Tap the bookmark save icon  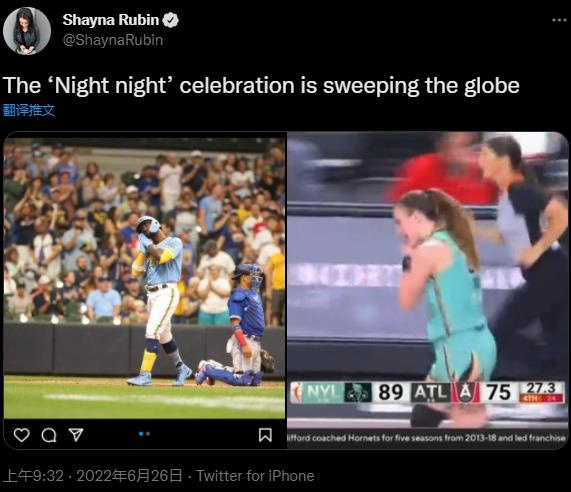tap(265, 435)
